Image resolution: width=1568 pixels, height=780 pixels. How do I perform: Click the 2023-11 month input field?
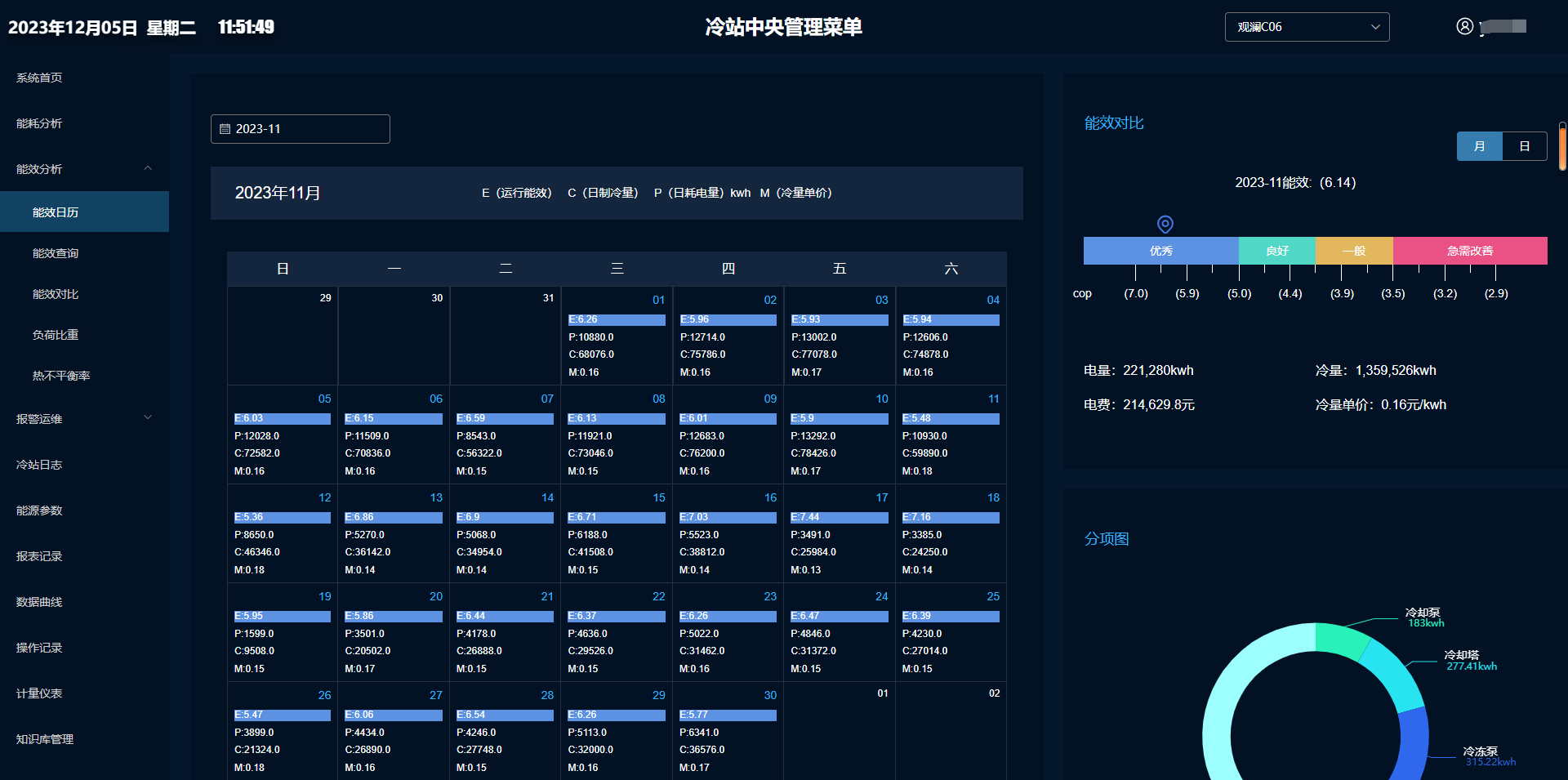tap(301, 129)
